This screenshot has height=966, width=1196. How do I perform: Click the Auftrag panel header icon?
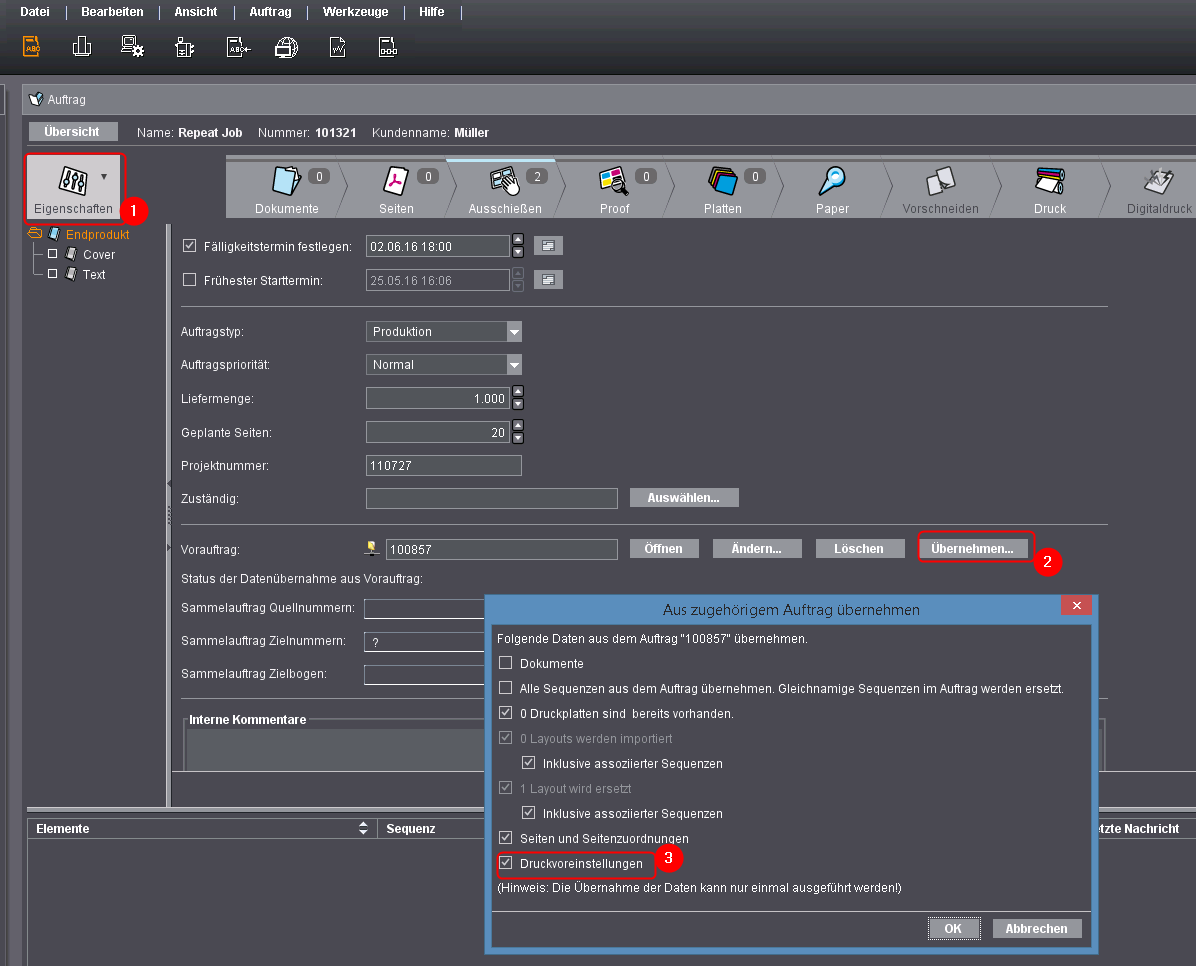point(36,99)
